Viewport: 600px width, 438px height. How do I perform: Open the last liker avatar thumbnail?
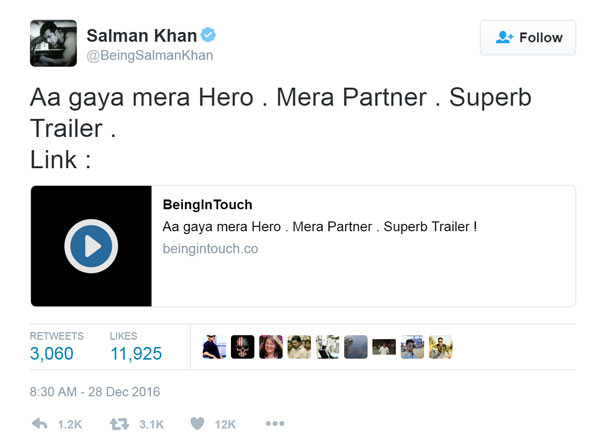tap(441, 347)
